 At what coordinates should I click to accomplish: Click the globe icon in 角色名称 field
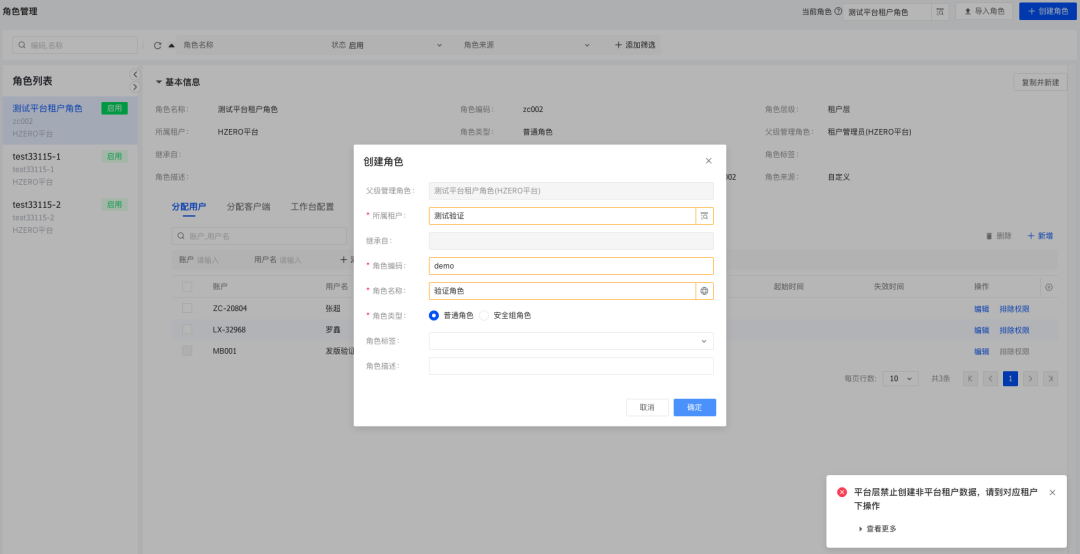pos(704,291)
